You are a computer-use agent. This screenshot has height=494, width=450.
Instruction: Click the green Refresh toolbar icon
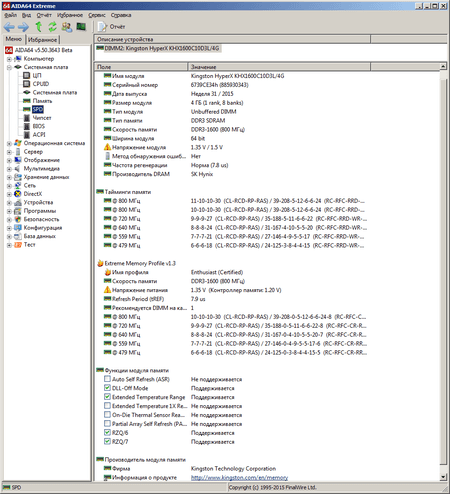point(52,27)
